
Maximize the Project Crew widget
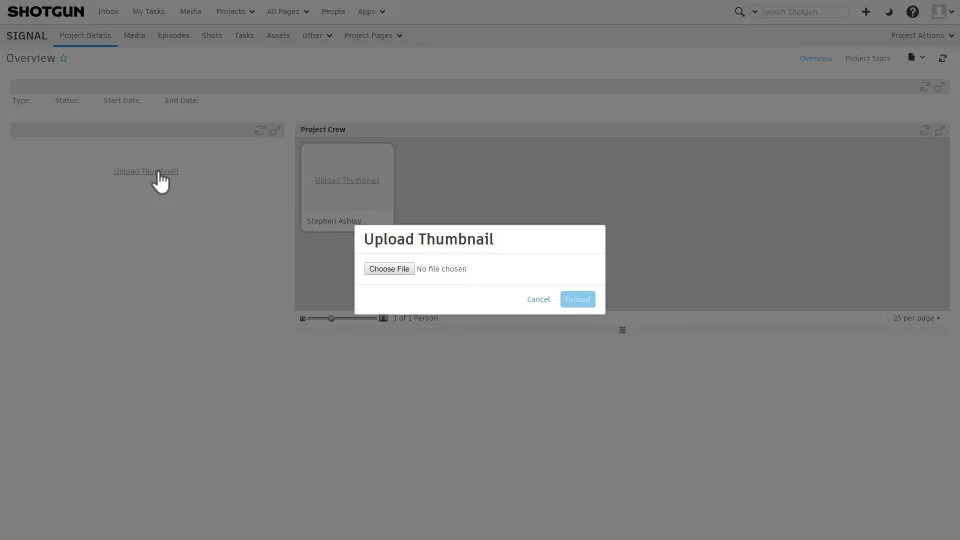[940, 130]
